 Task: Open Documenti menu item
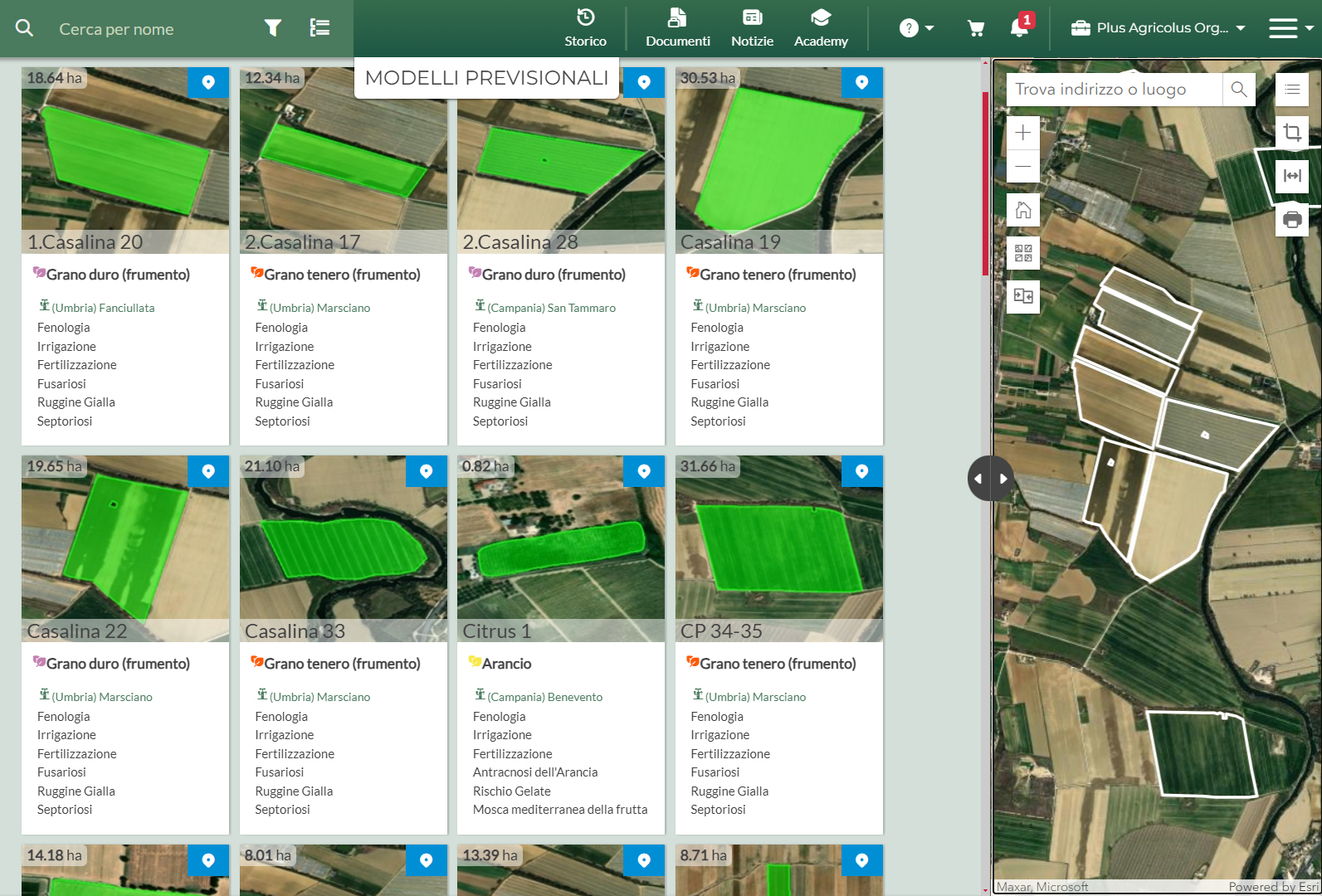[678, 28]
